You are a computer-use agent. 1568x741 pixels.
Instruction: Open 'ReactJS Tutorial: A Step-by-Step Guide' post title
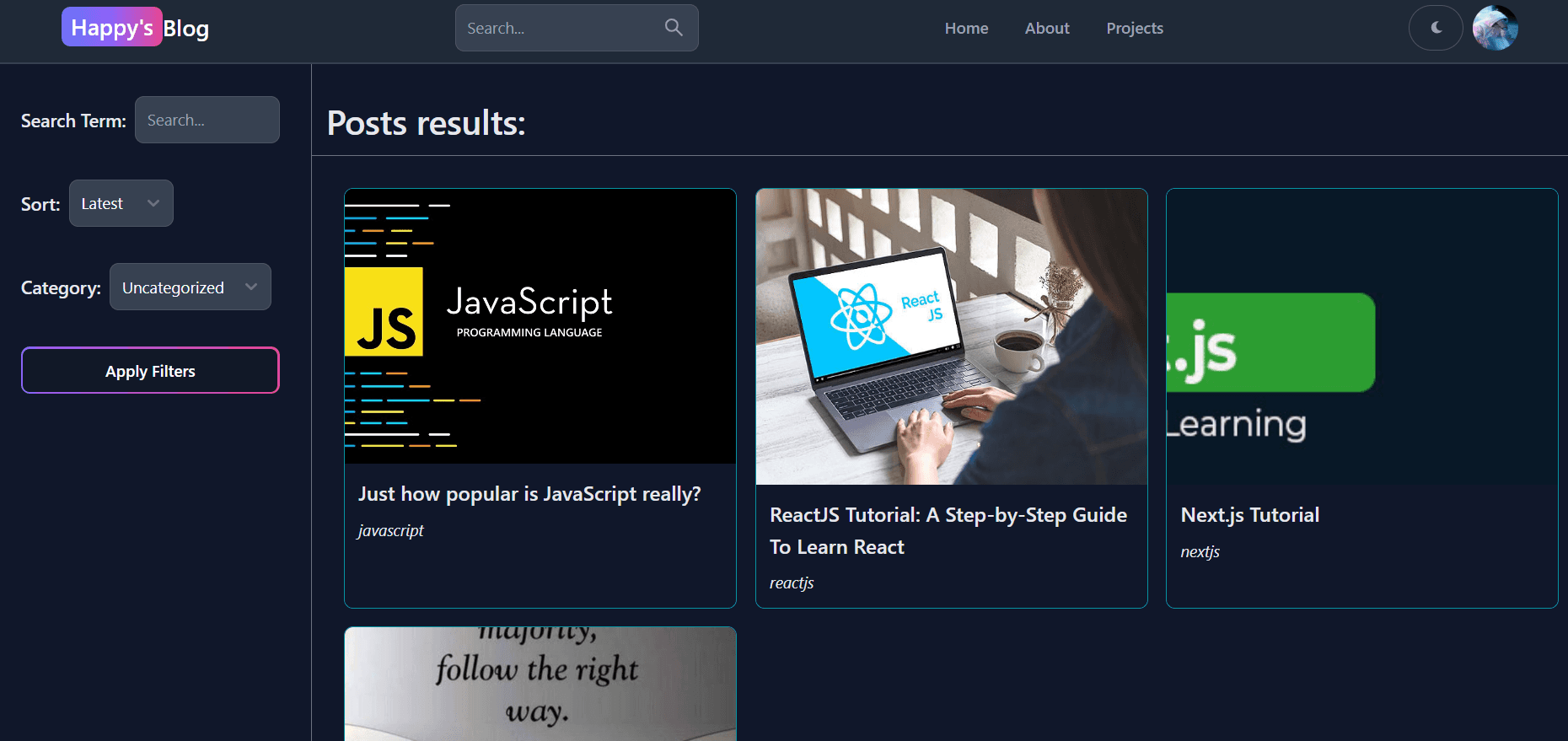948,531
